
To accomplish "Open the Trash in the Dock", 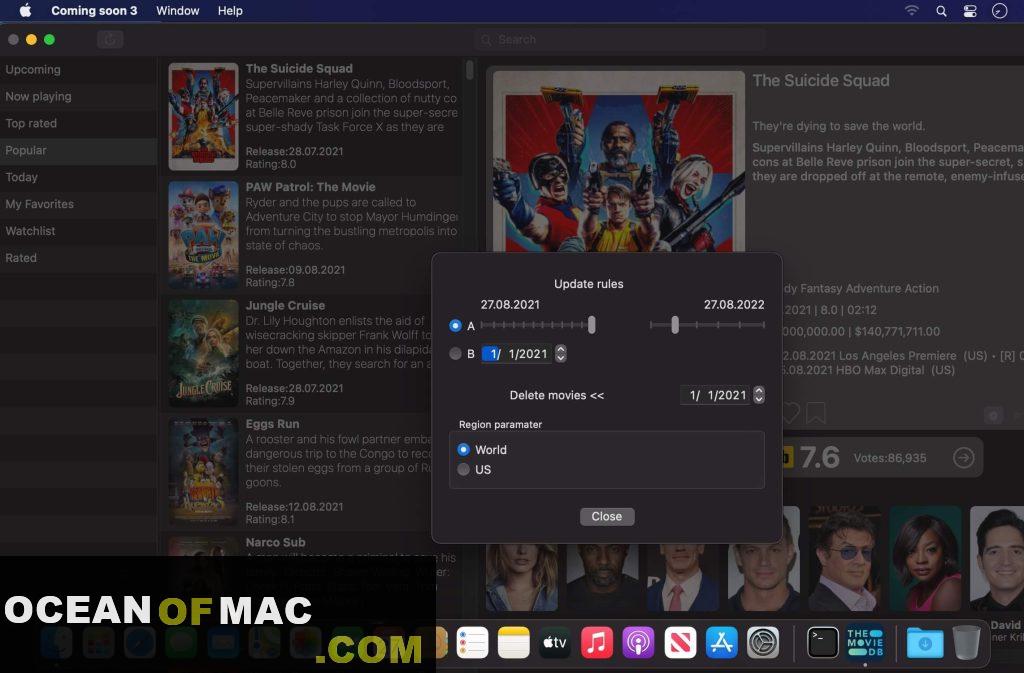I will (967, 643).
